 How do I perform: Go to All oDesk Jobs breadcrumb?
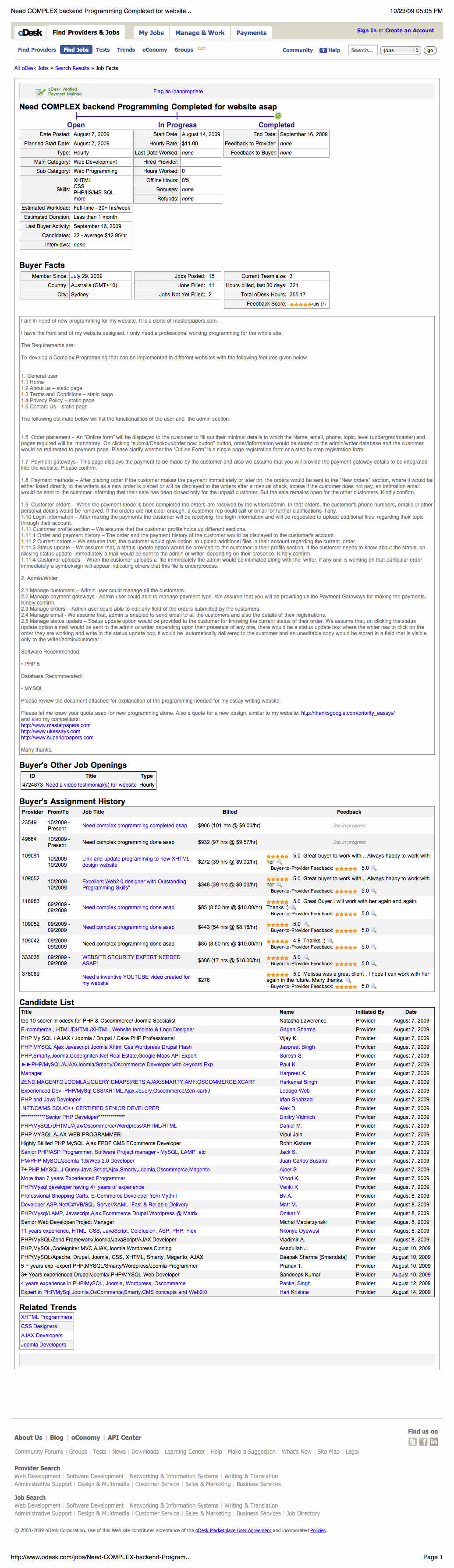point(31,68)
